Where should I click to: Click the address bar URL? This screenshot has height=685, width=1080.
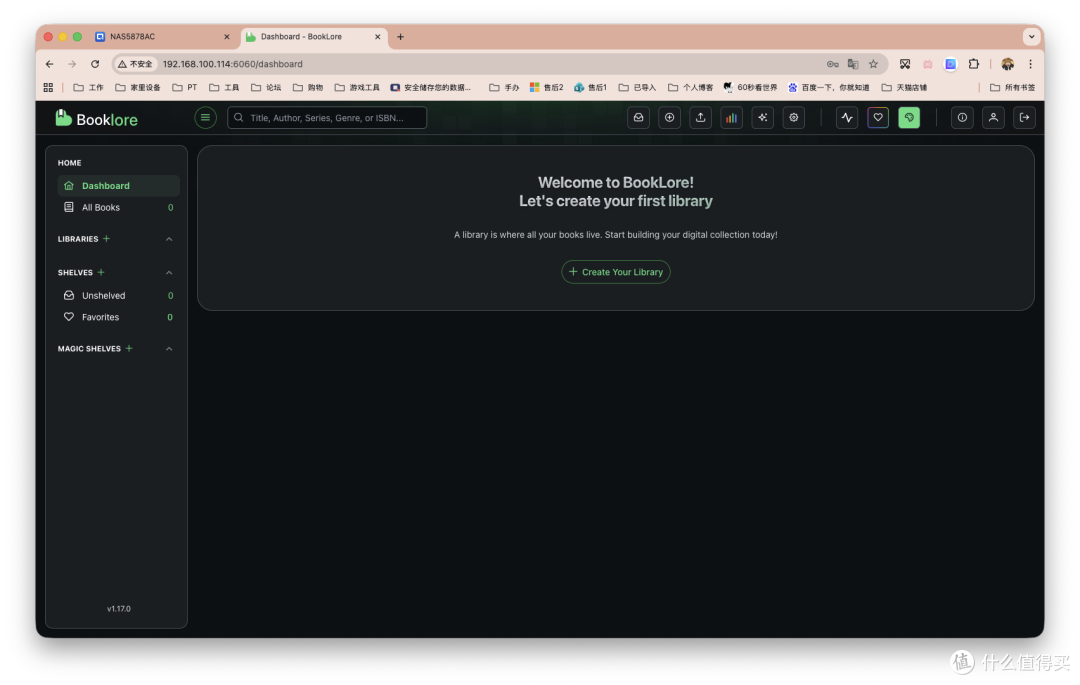point(233,64)
